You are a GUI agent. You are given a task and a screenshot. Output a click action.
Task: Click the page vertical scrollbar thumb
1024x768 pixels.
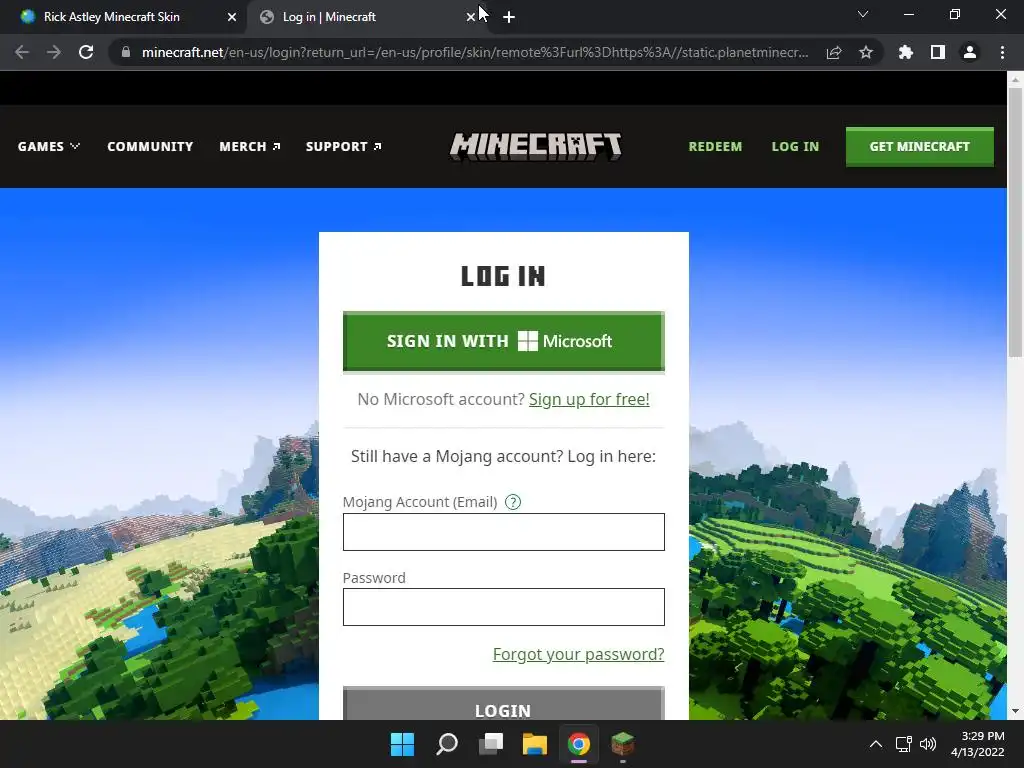[1015, 222]
